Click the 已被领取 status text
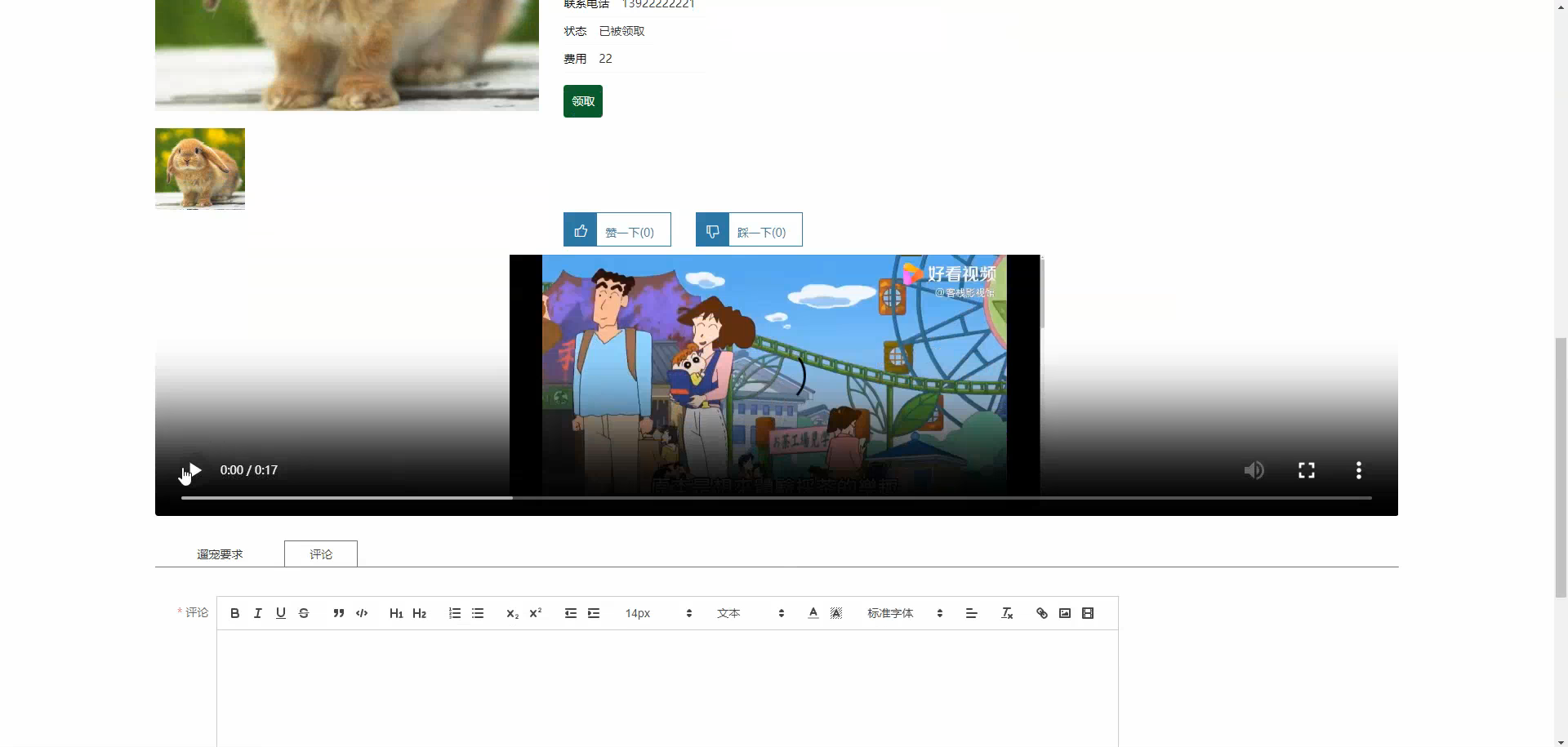Image resolution: width=1568 pixels, height=747 pixels. click(621, 31)
